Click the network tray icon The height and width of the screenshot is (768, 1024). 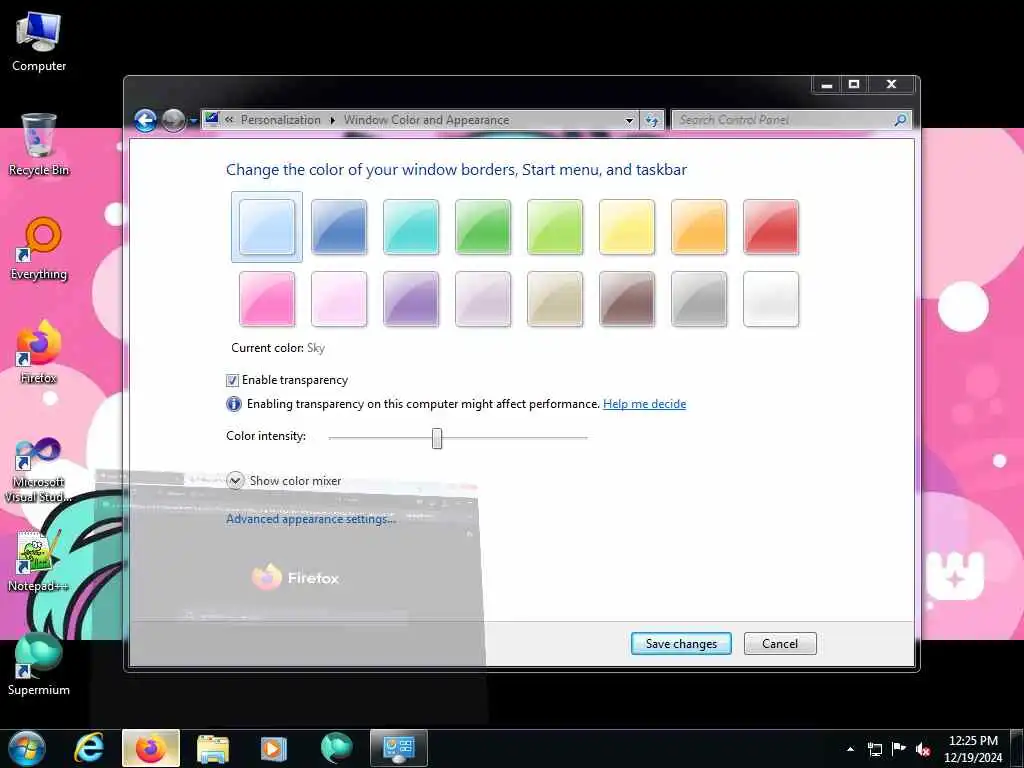point(874,749)
